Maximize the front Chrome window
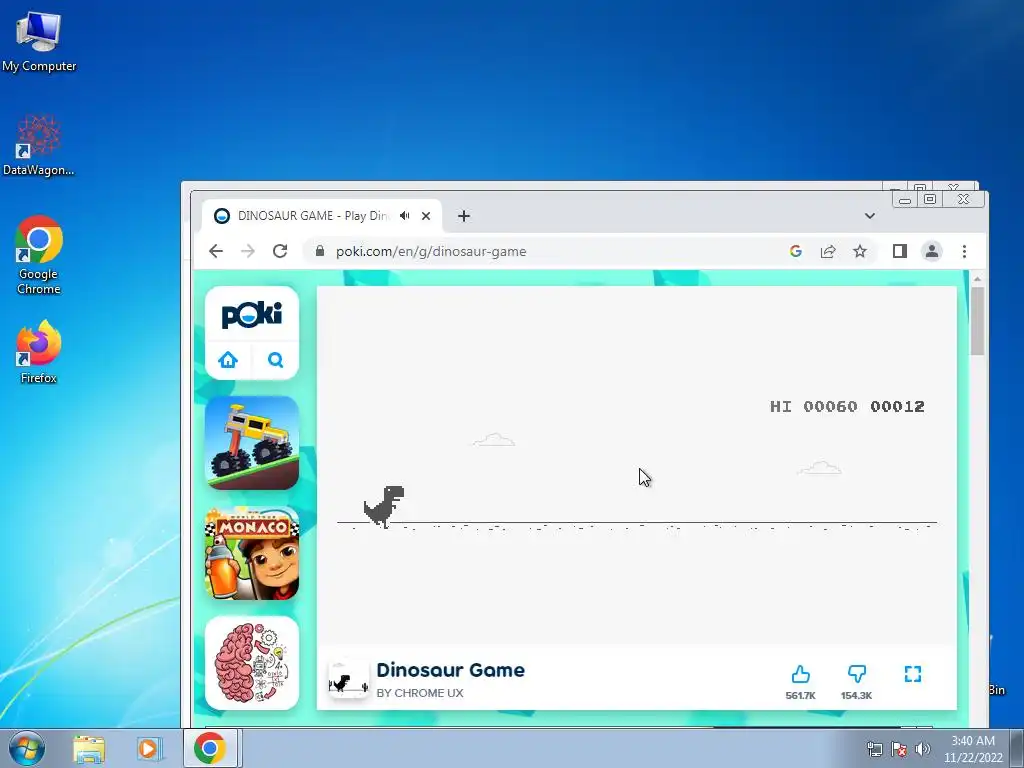Image resolution: width=1024 pixels, height=768 pixels. click(930, 199)
